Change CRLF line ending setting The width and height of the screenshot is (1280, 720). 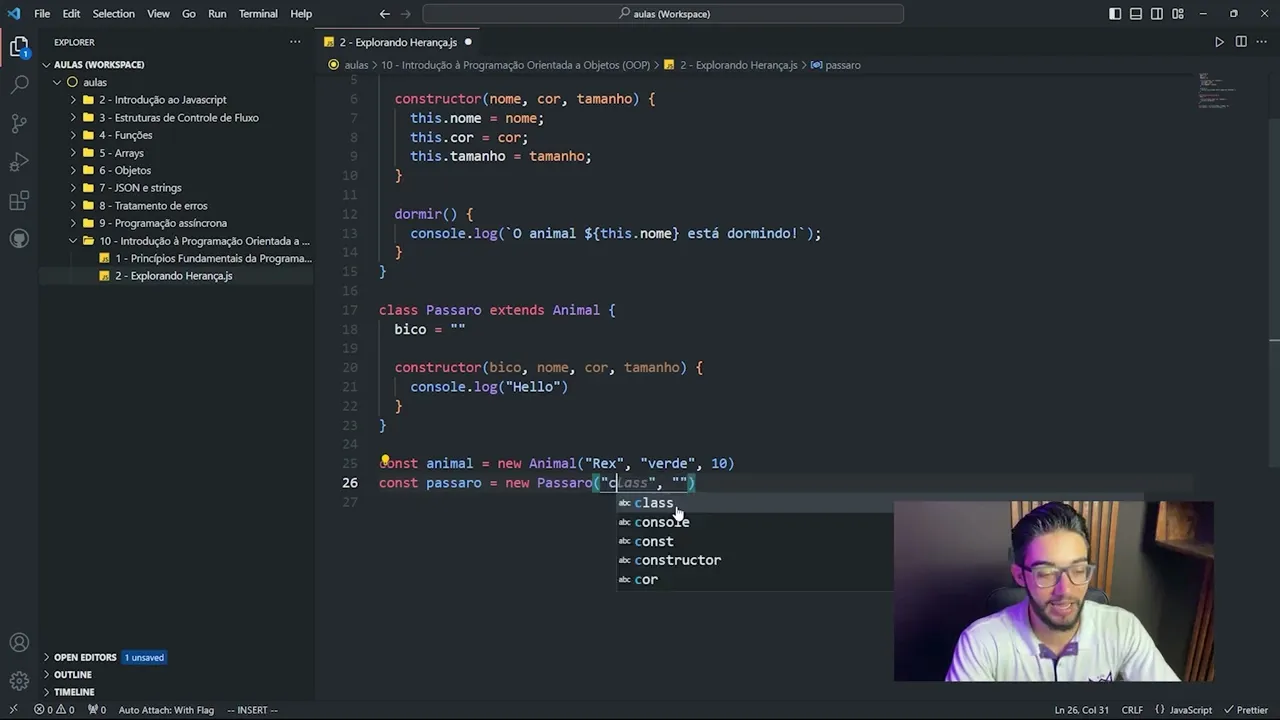pos(1132,710)
